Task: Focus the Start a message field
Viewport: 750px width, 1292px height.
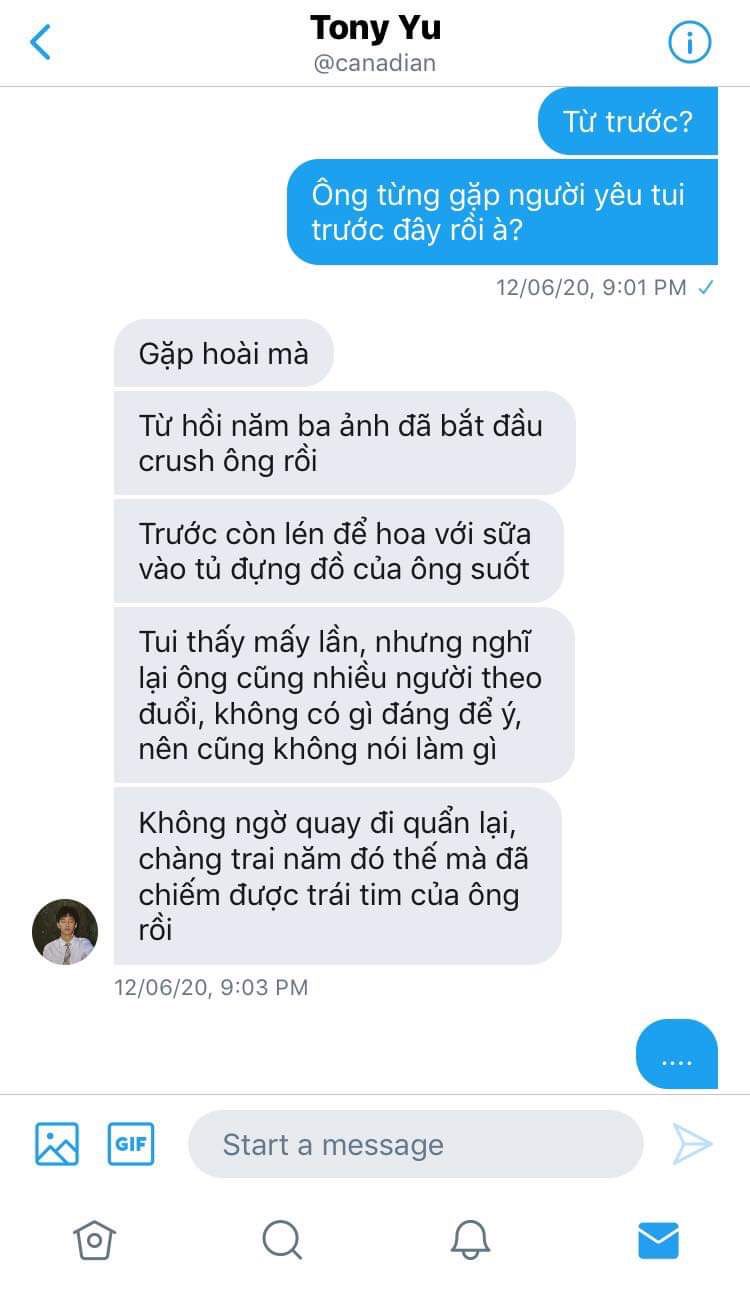Action: [x=415, y=1144]
